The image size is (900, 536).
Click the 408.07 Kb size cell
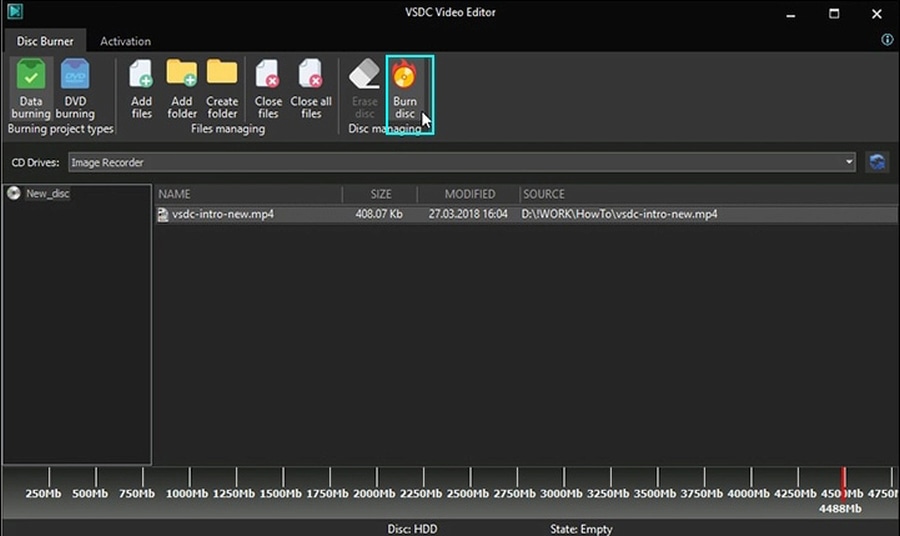pyautogui.click(x=379, y=214)
